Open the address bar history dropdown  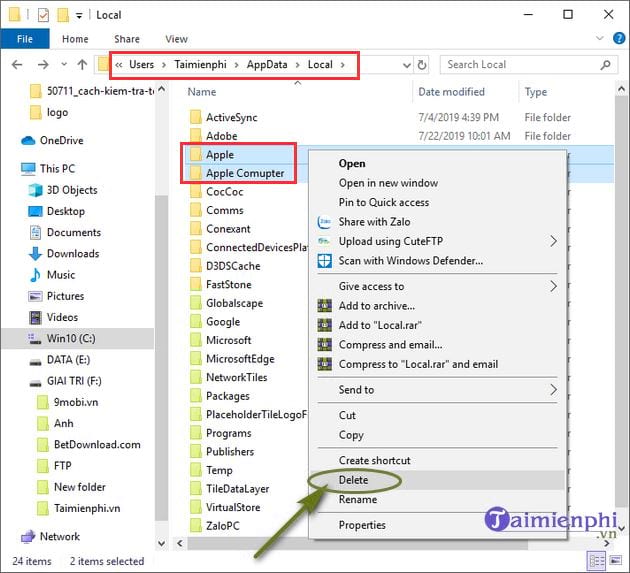pos(407,65)
